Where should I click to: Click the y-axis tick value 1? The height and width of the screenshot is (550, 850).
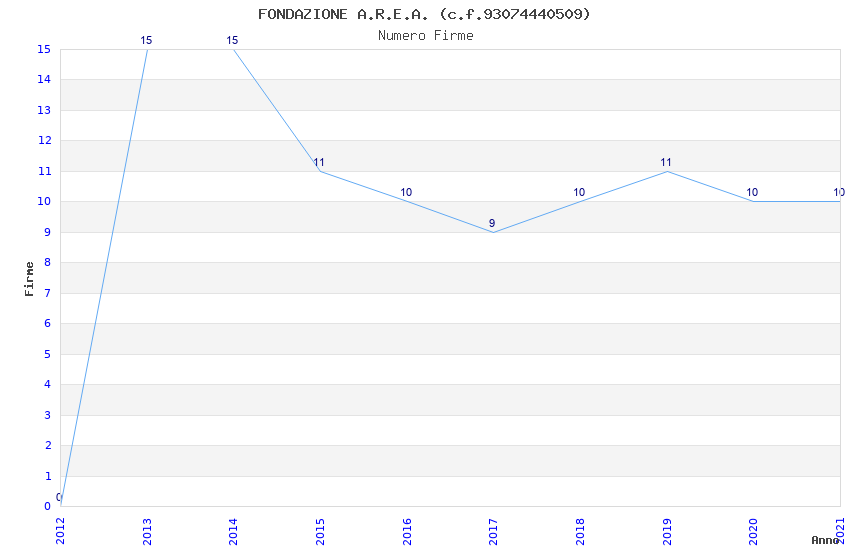click(x=48, y=476)
